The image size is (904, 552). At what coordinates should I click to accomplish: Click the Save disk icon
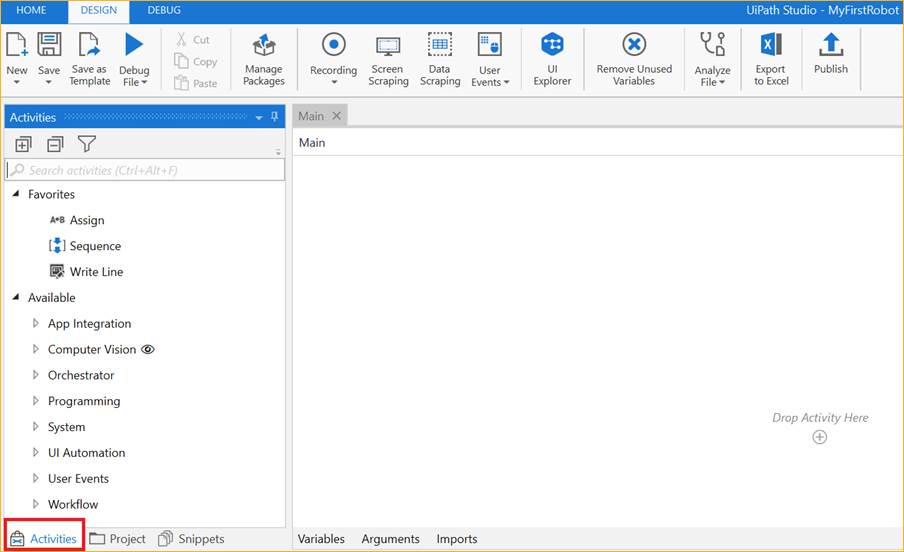click(x=49, y=44)
